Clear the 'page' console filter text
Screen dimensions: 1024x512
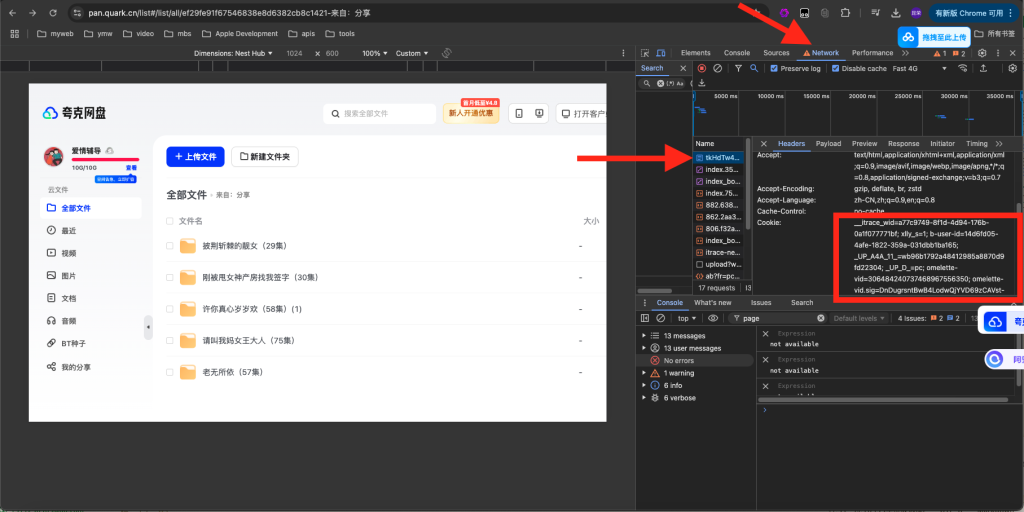[x=821, y=318]
